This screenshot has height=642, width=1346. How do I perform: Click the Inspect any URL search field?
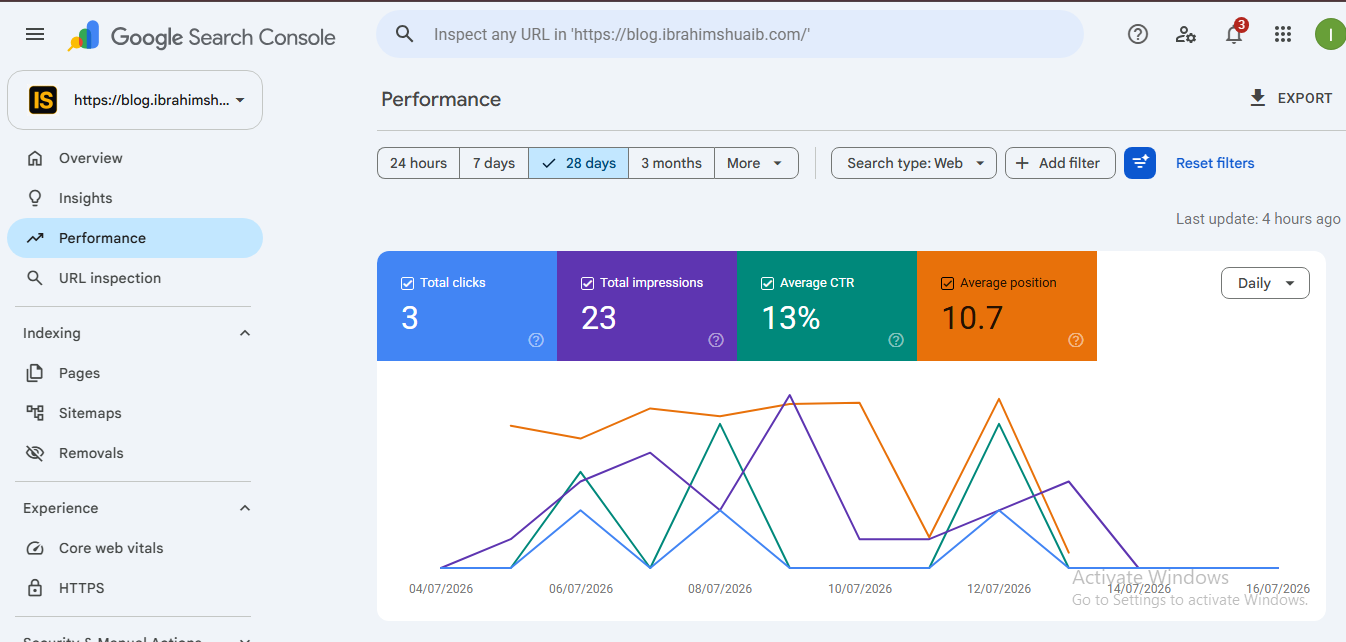click(730, 34)
